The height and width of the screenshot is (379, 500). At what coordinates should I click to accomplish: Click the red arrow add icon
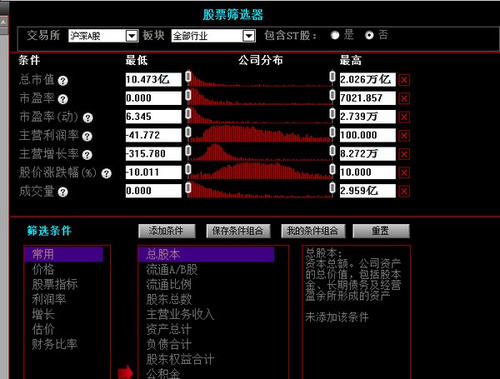(125, 372)
